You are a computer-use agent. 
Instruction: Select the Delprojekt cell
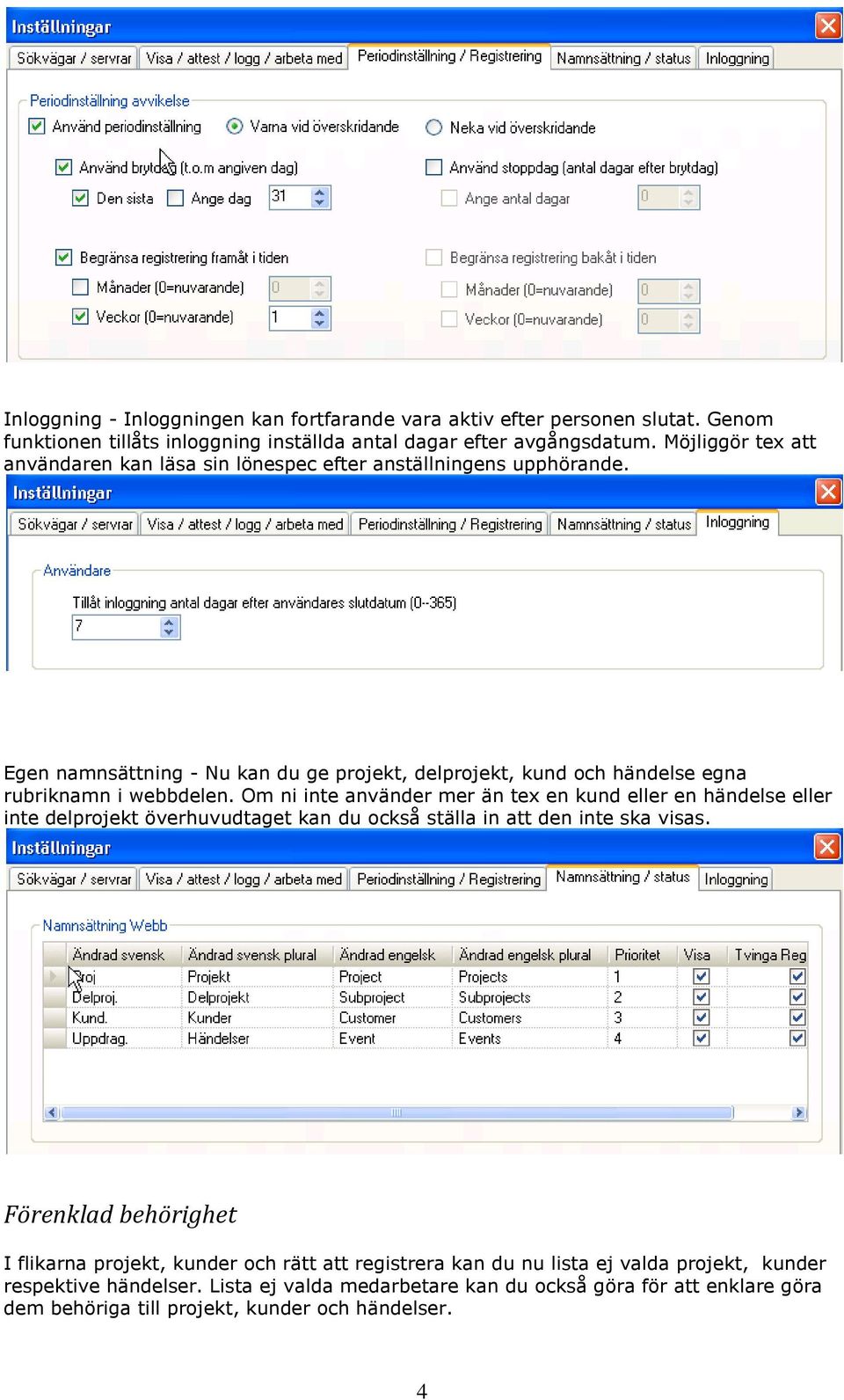pos(258,997)
